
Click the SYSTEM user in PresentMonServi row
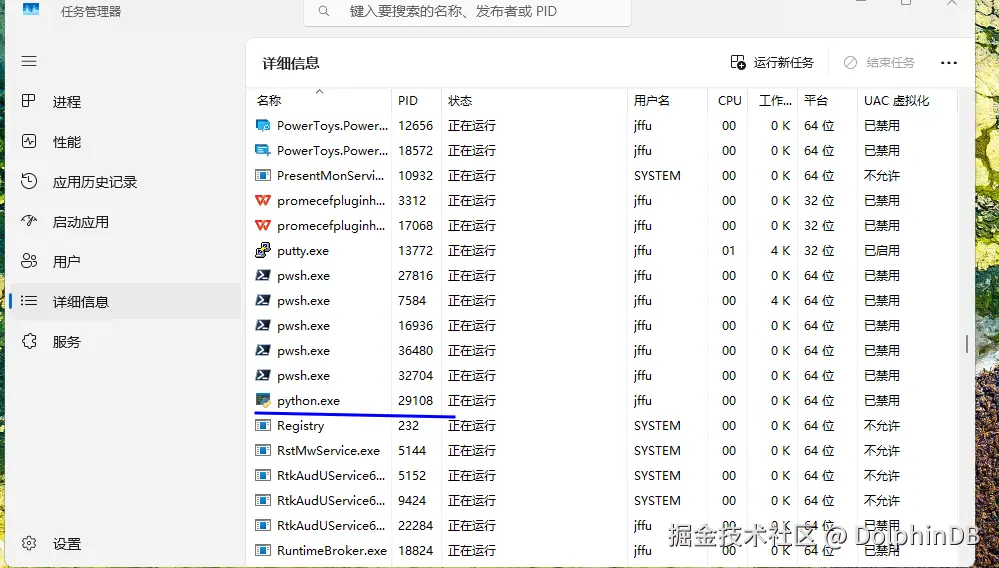[657, 175]
